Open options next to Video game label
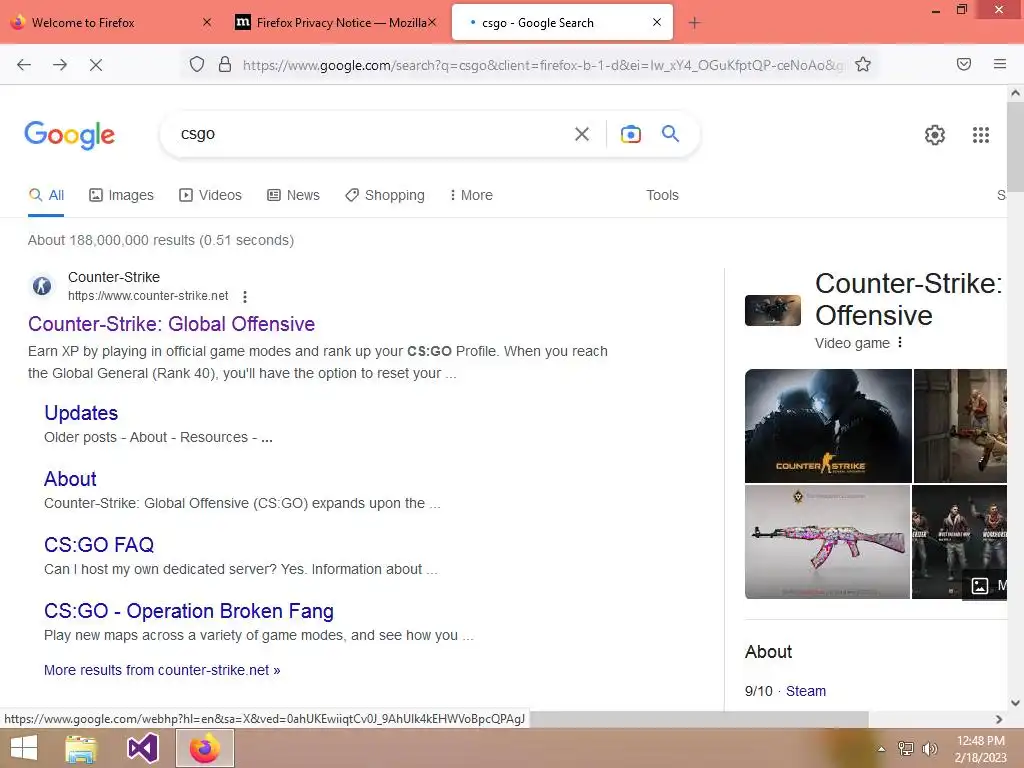This screenshot has width=1024, height=768. click(900, 343)
